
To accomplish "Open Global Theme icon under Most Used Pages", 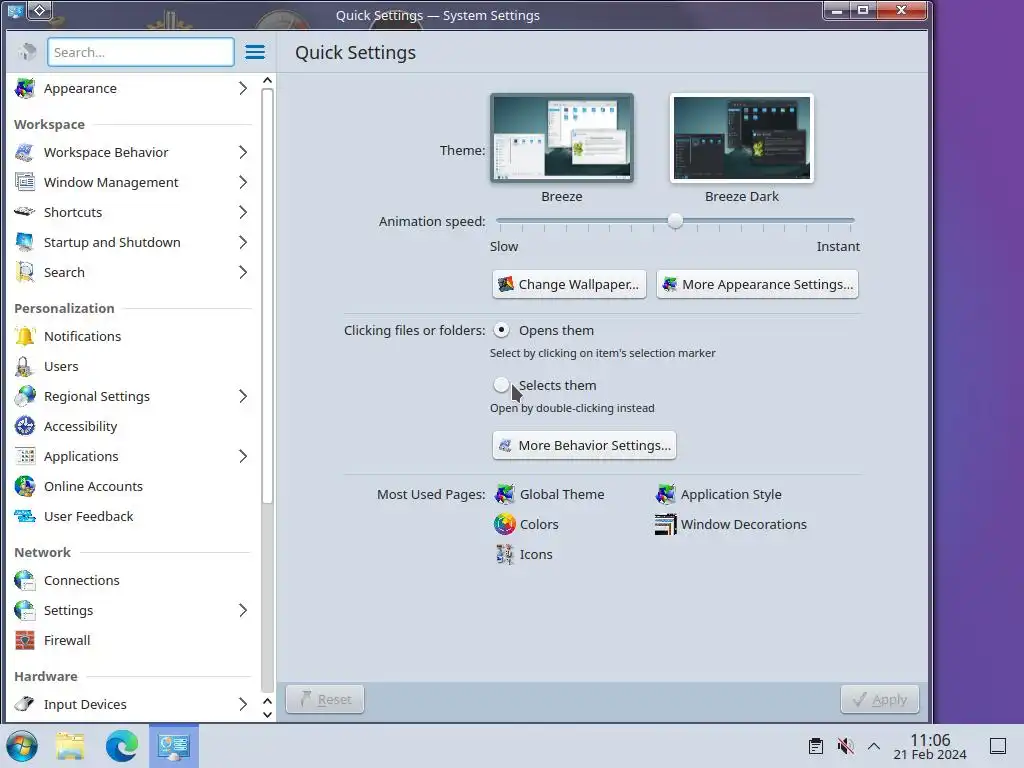I will click(x=504, y=494).
